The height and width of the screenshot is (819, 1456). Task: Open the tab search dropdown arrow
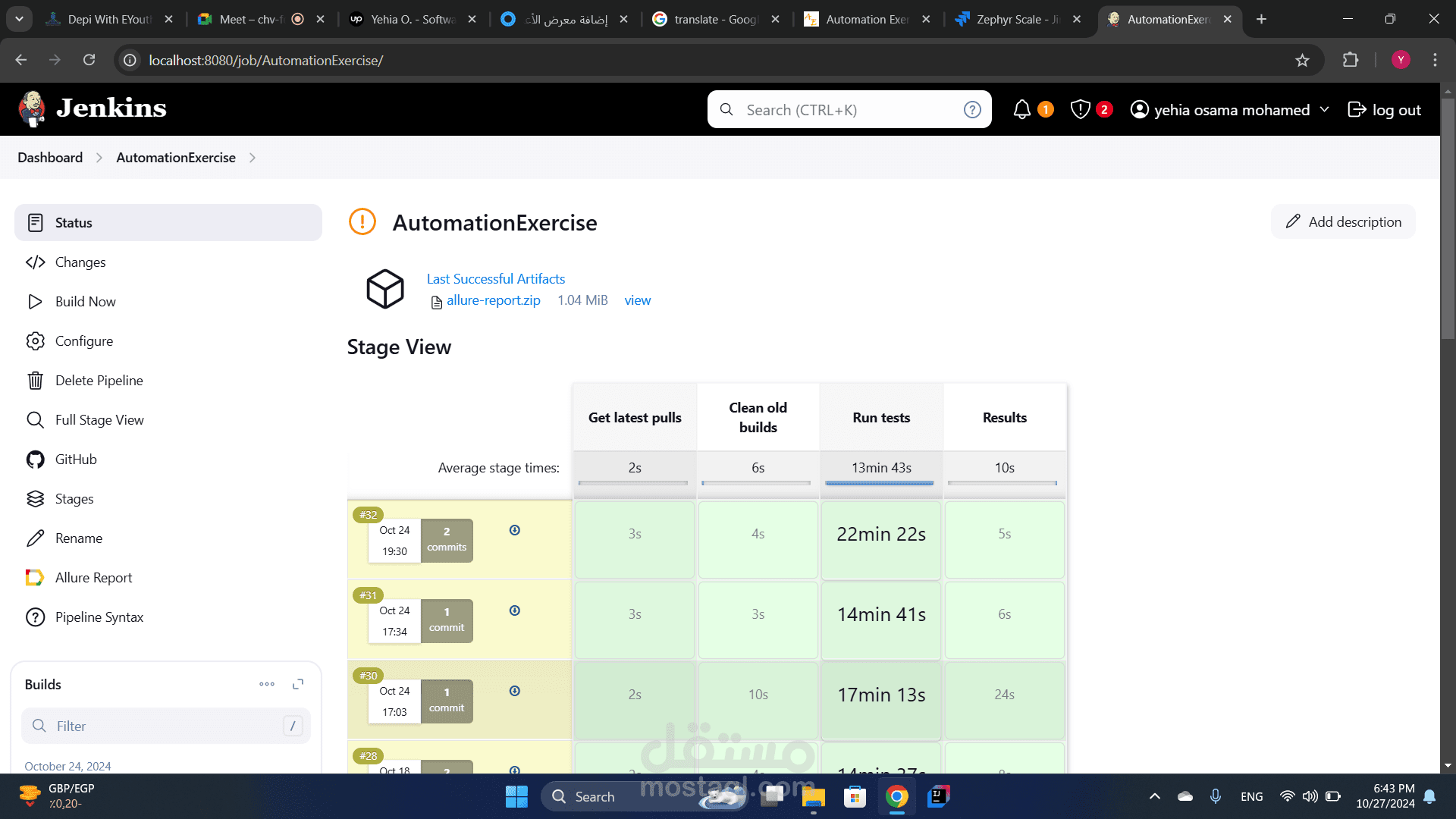coord(19,19)
